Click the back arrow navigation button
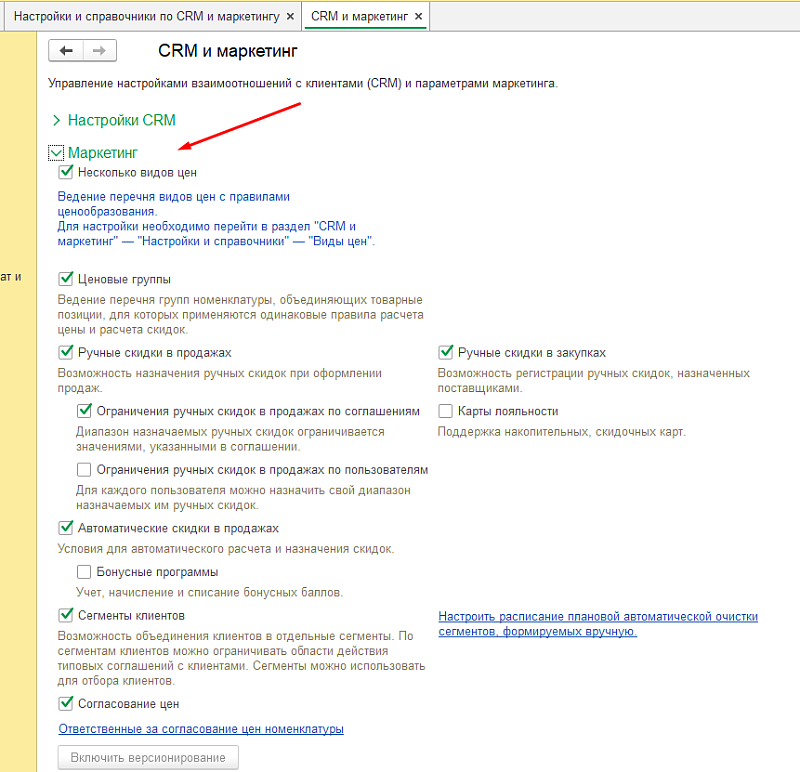The height and width of the screenshot is (772, 800). click(x=66, y=51)
